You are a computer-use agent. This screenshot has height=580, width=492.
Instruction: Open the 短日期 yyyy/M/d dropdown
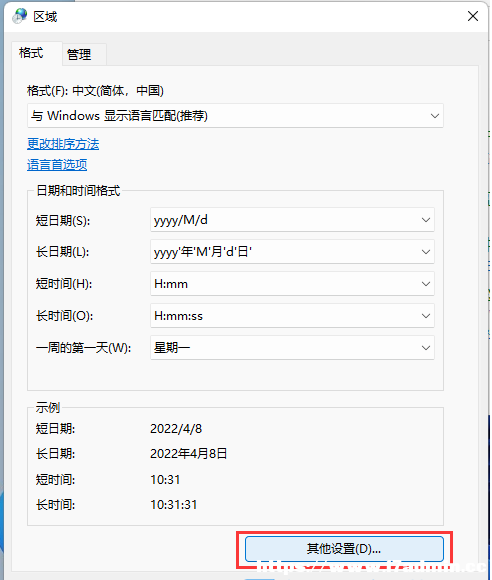pos(292,220)
